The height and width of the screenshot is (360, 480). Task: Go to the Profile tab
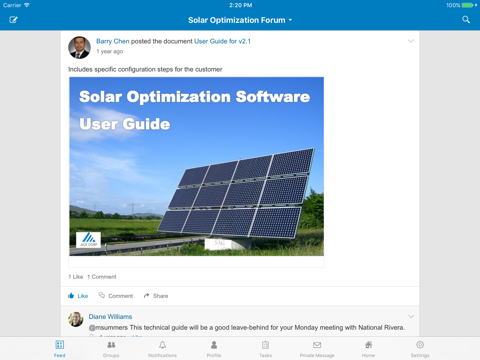(x=214, y=349)
